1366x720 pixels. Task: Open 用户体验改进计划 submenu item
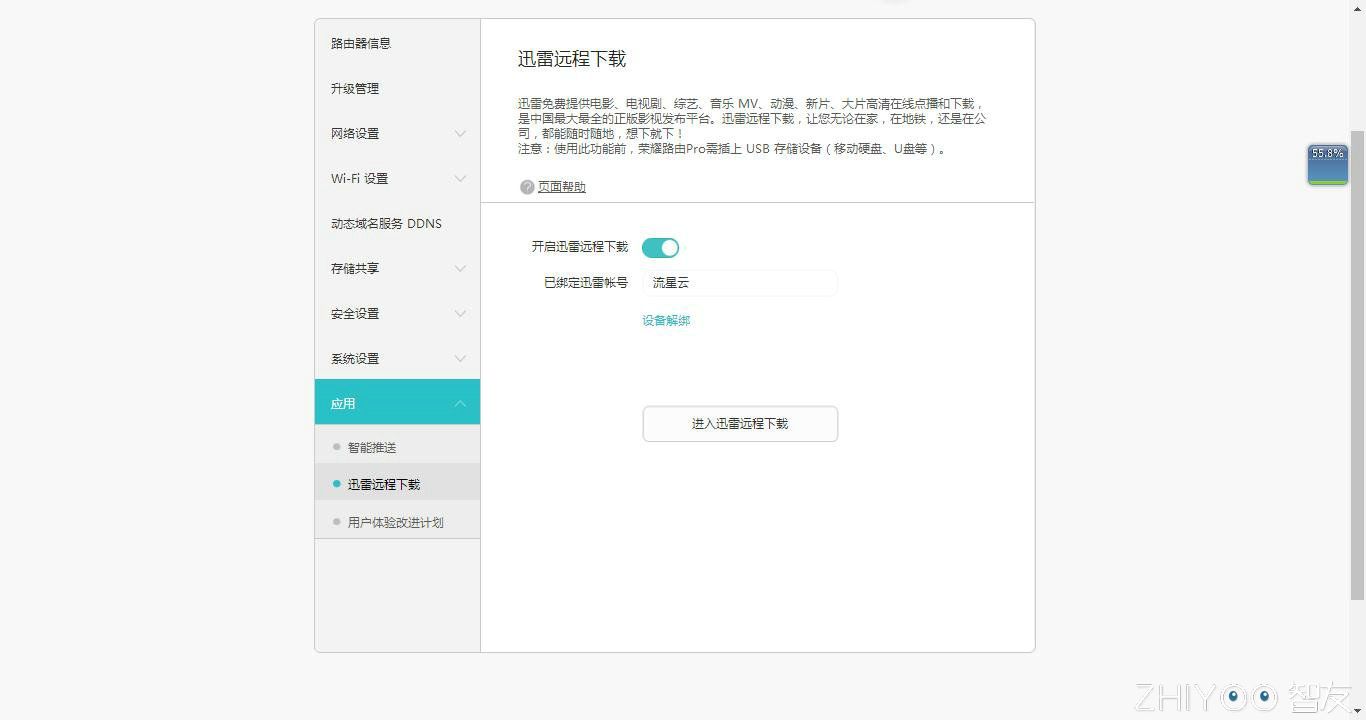click(x=397, y=521)
